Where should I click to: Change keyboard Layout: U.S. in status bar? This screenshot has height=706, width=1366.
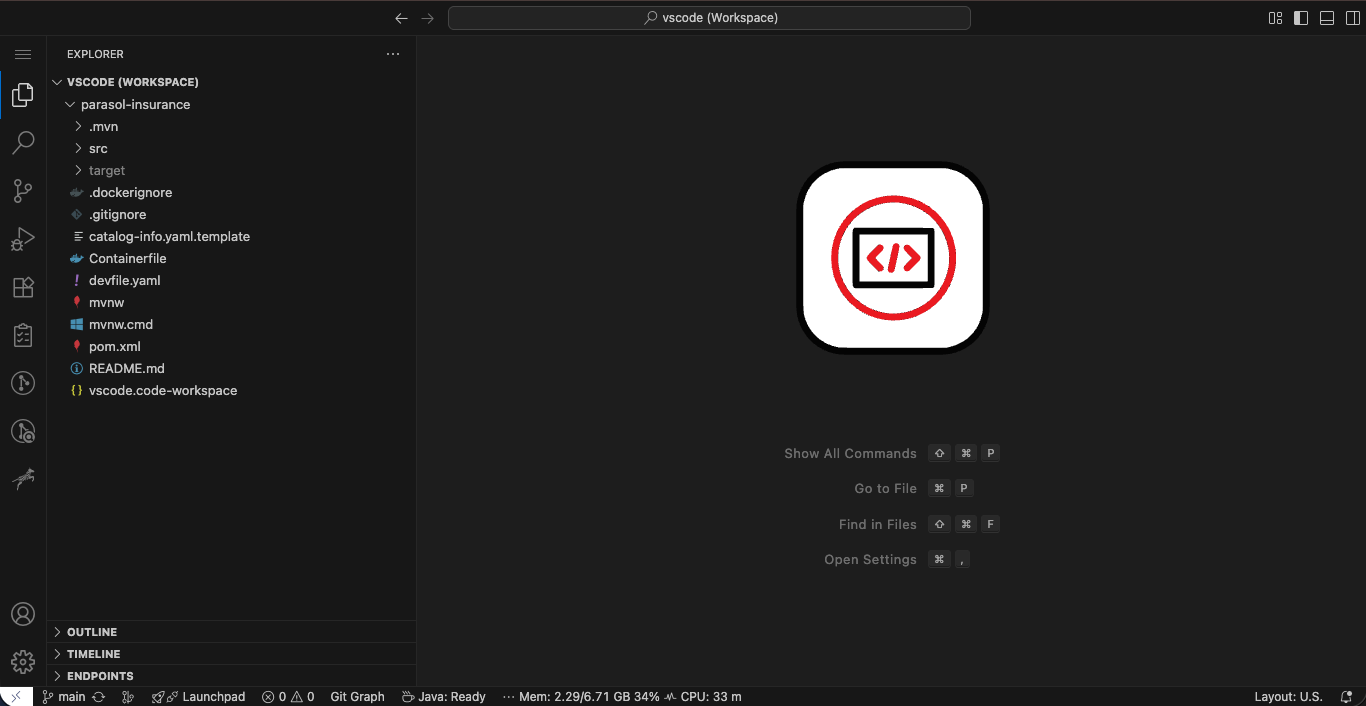click(1288, 697)
